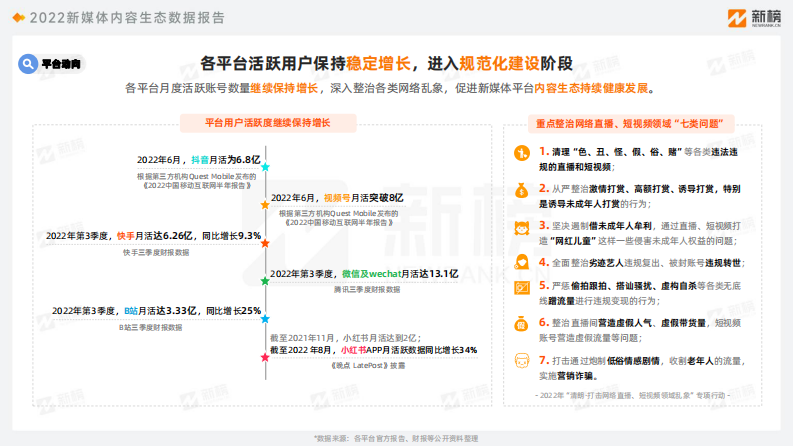Click the item 1 text 清理色、丑、怪、假、俗、赌
The width and height of the screenshot is (793, 446).
[638, 159]
